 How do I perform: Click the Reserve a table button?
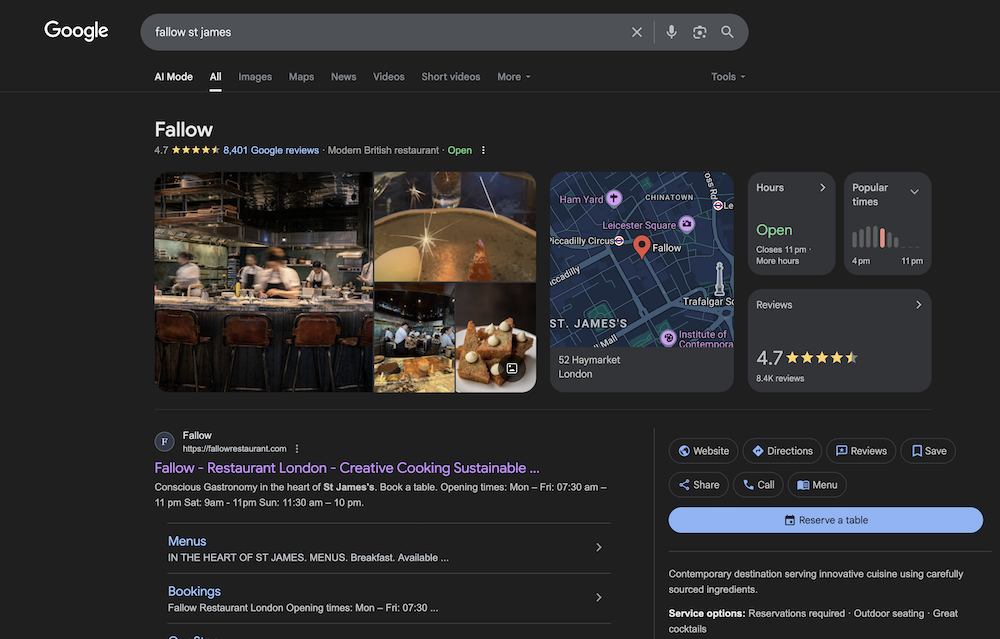[825, 520]
